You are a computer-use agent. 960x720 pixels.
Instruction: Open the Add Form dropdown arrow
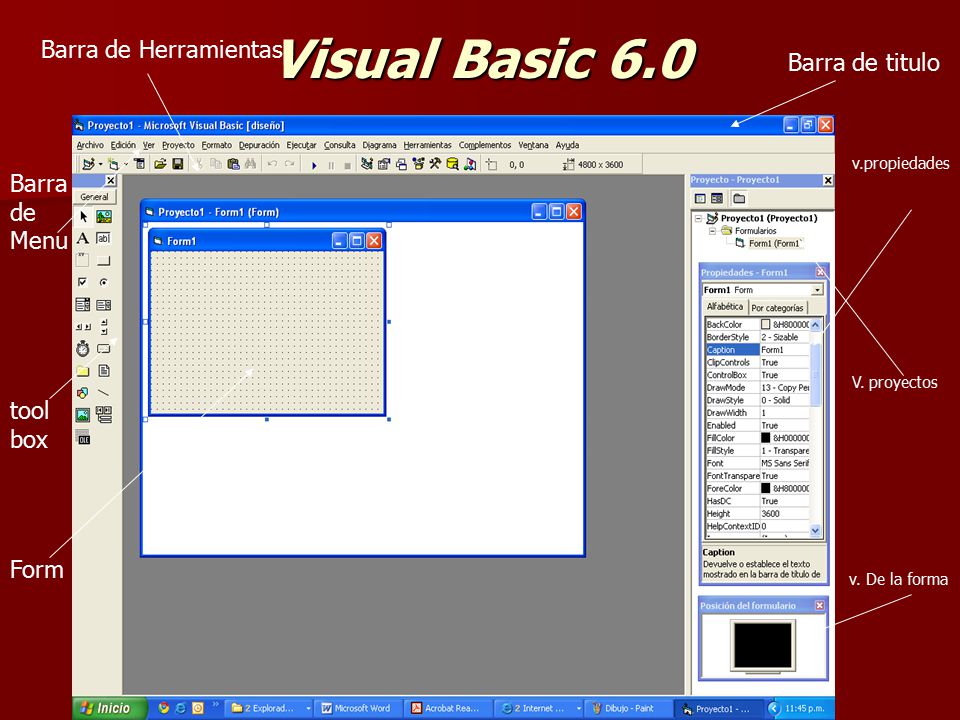[126, 164]
